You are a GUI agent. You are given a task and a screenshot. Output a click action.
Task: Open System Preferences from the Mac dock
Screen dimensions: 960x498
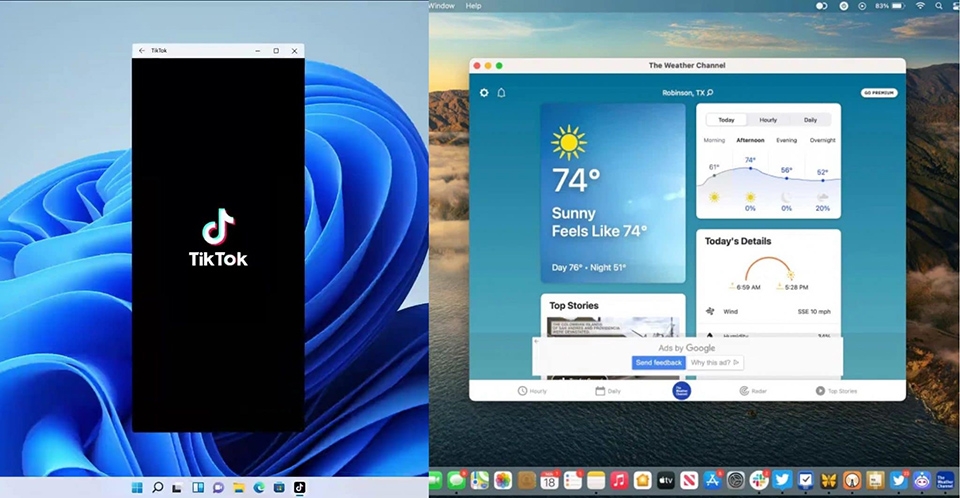pos(735,481)
